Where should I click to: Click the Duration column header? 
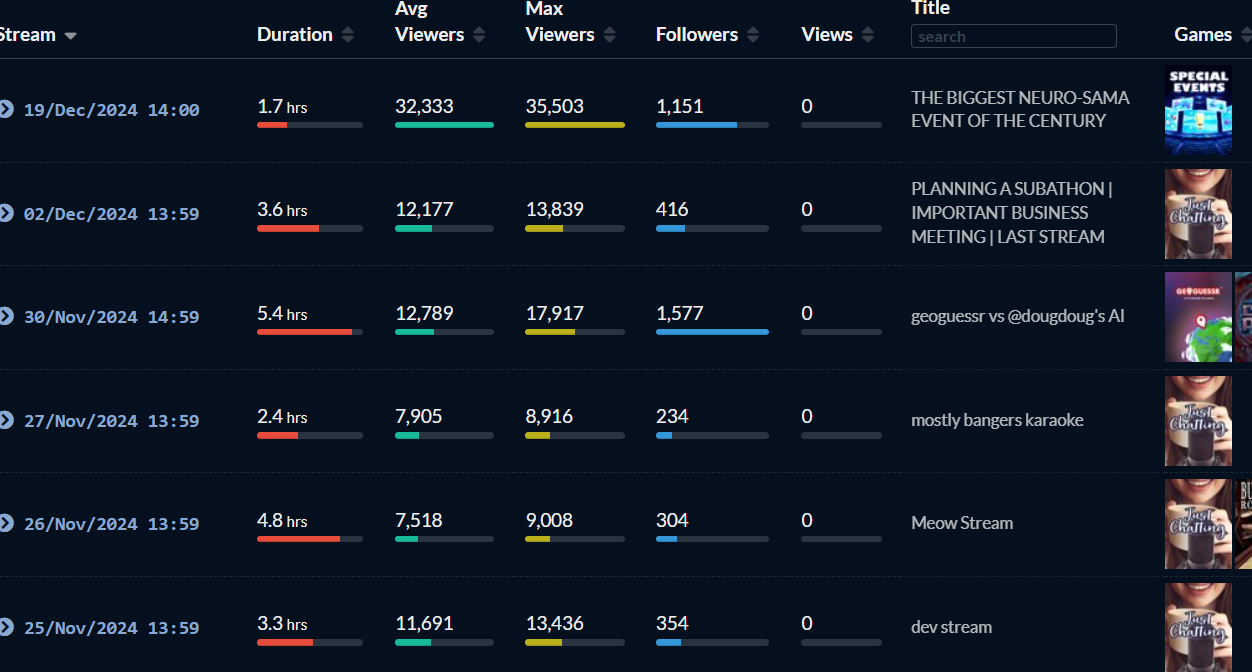[x=295, y=34]
